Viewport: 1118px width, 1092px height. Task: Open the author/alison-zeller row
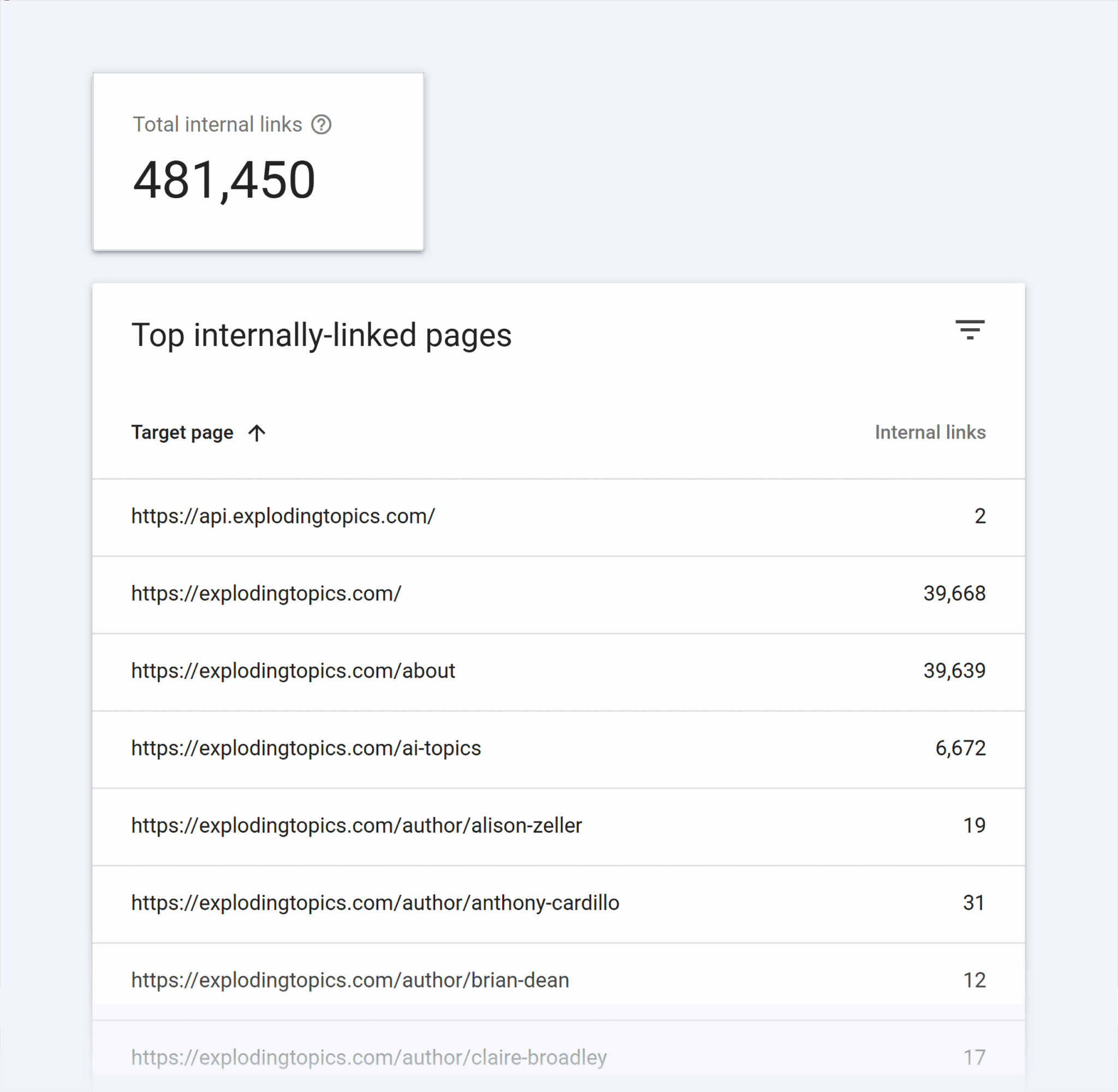coord(558,827)
